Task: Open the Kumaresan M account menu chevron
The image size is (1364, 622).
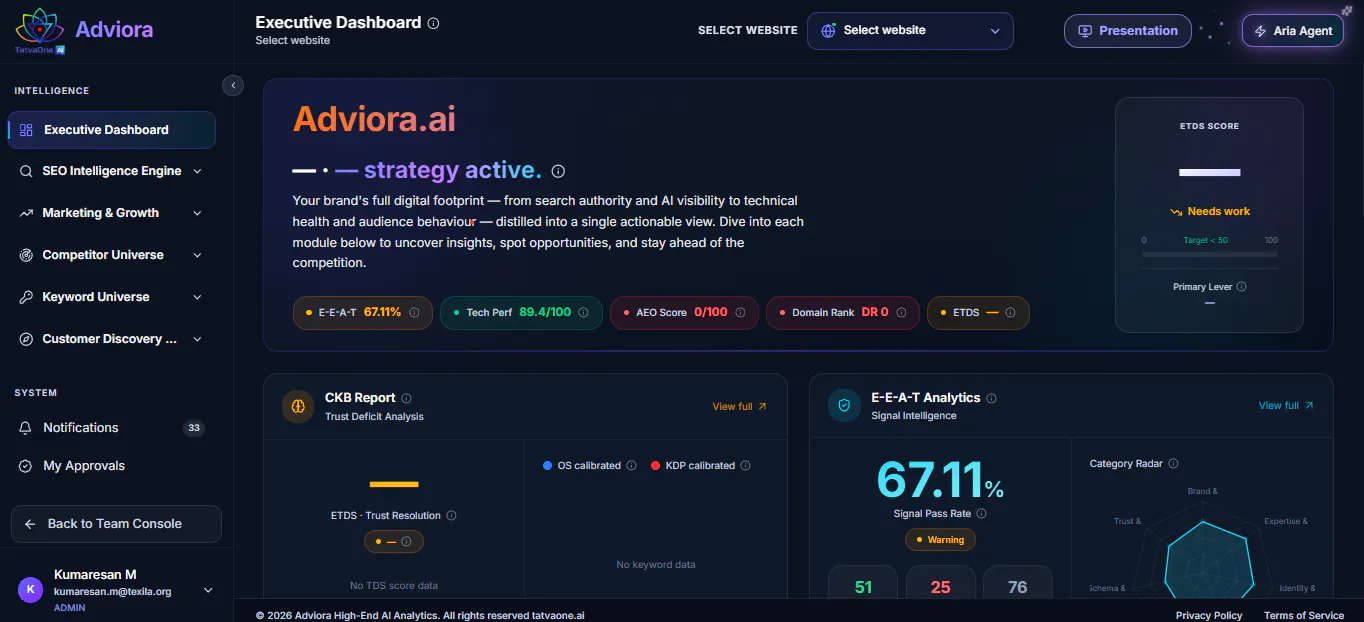Action: [x=208, y=590]
